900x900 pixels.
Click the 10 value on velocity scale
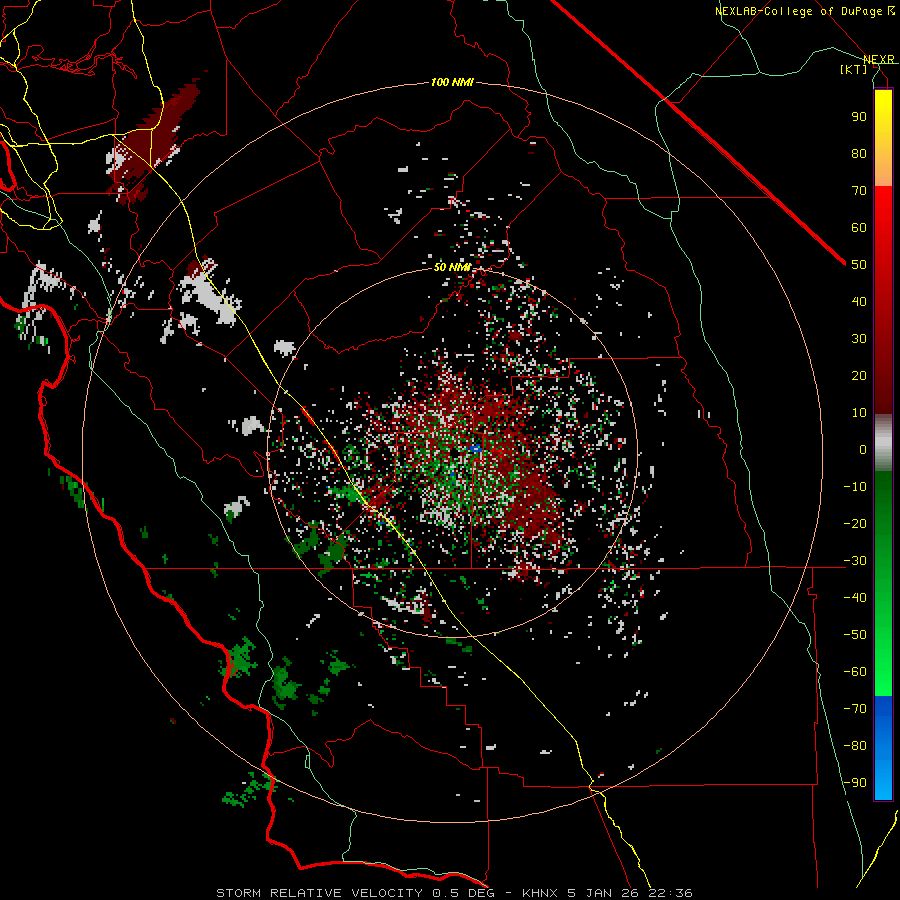(x=859, y=413)
